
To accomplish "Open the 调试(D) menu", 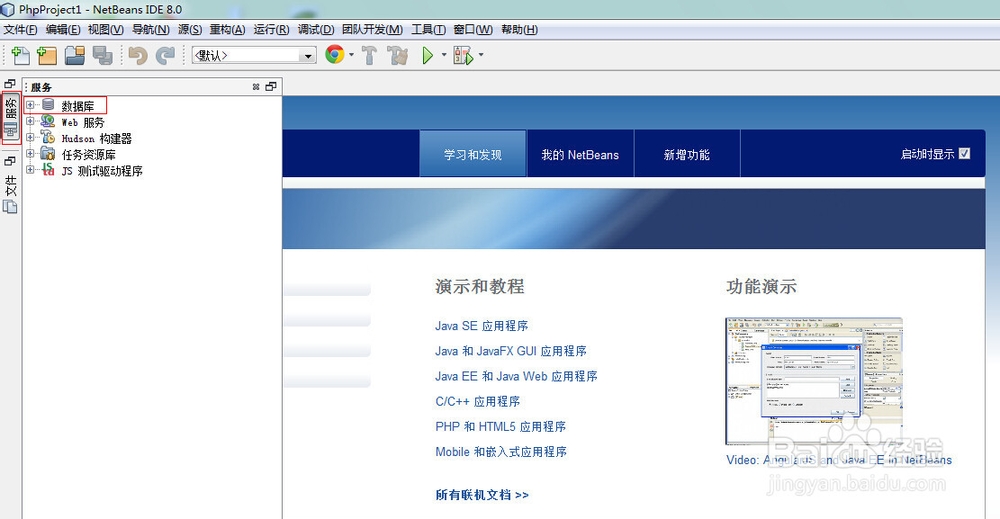I will 316,29.
